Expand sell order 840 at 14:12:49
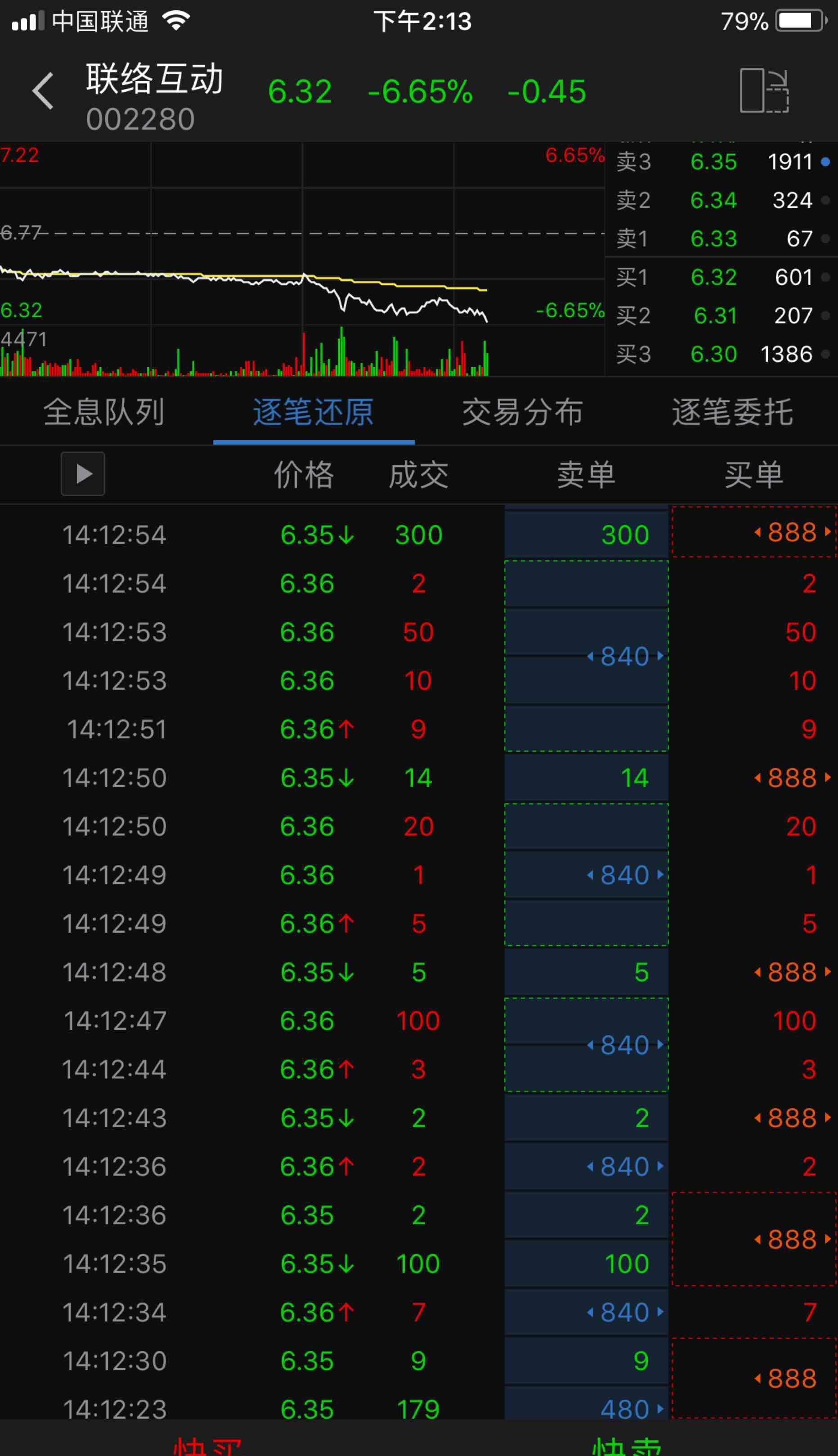 pyautogui.click(x=625, y=875)
